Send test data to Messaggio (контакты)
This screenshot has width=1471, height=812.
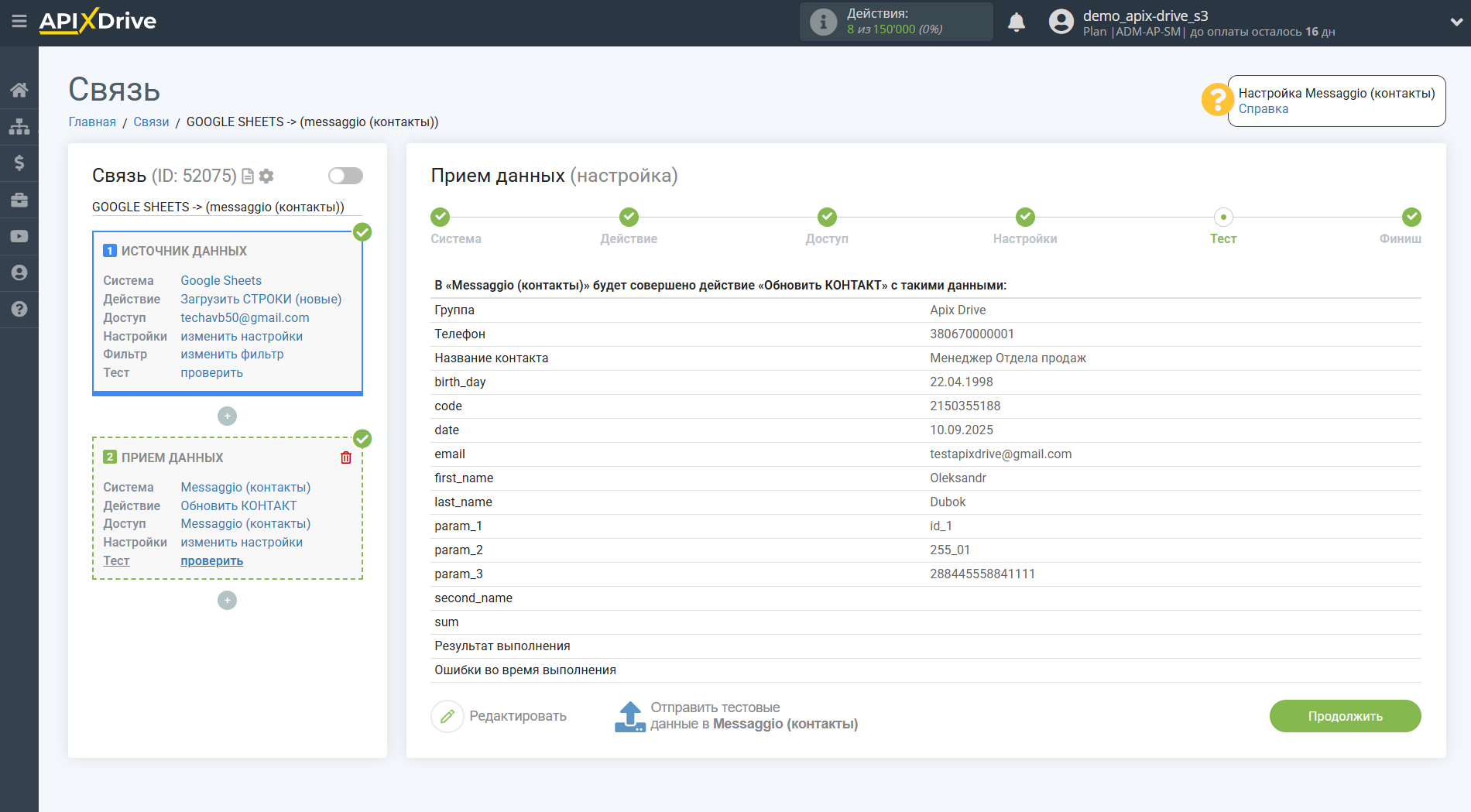click(x=735, y=716)
